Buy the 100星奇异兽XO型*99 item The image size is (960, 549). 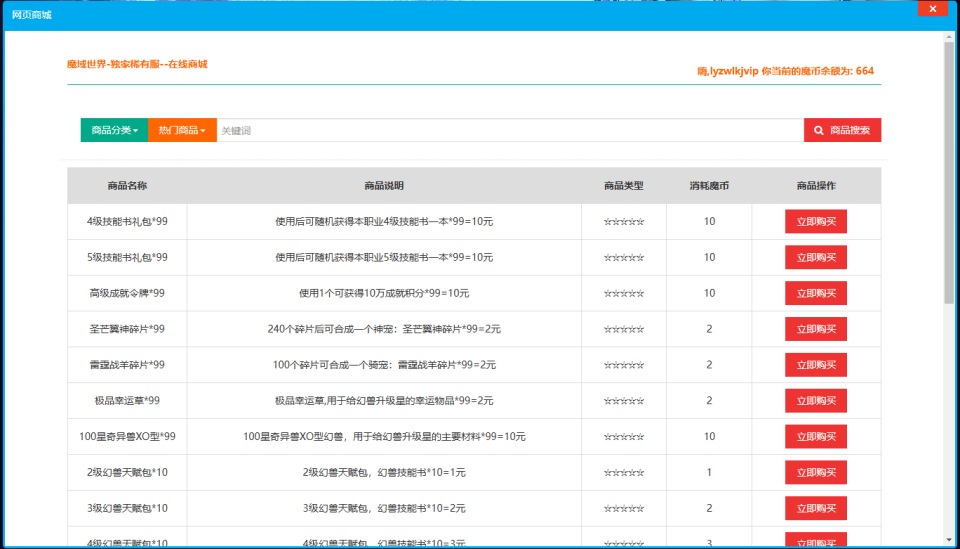tap(815, 437)
